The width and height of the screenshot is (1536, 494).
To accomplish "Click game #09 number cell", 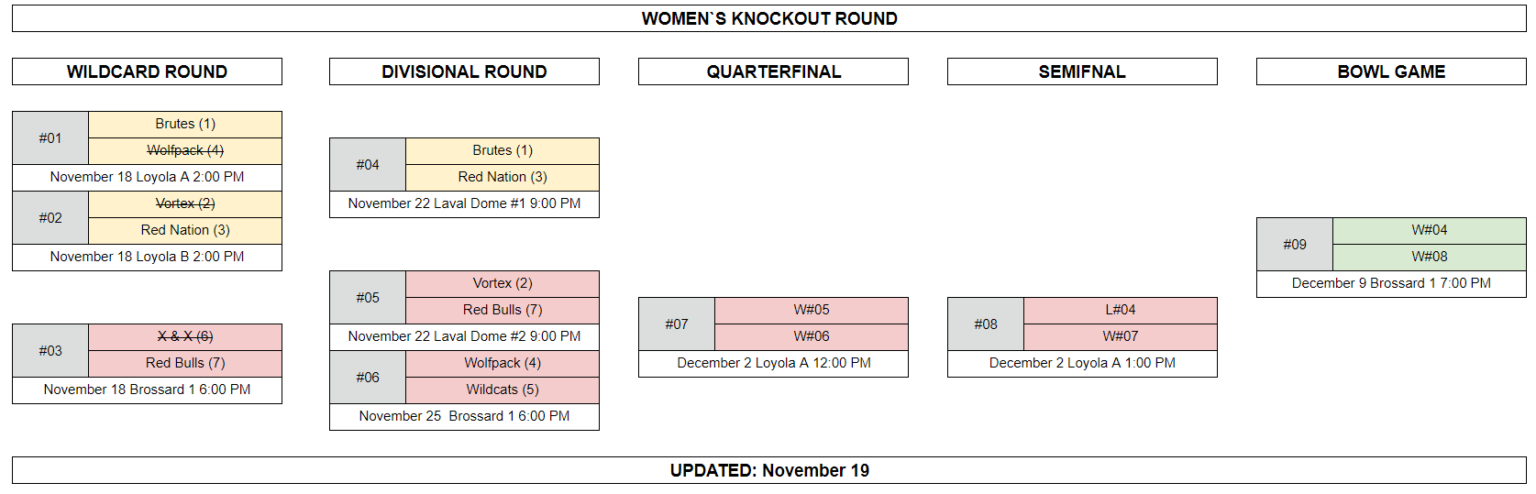I will click(1295, 244).
